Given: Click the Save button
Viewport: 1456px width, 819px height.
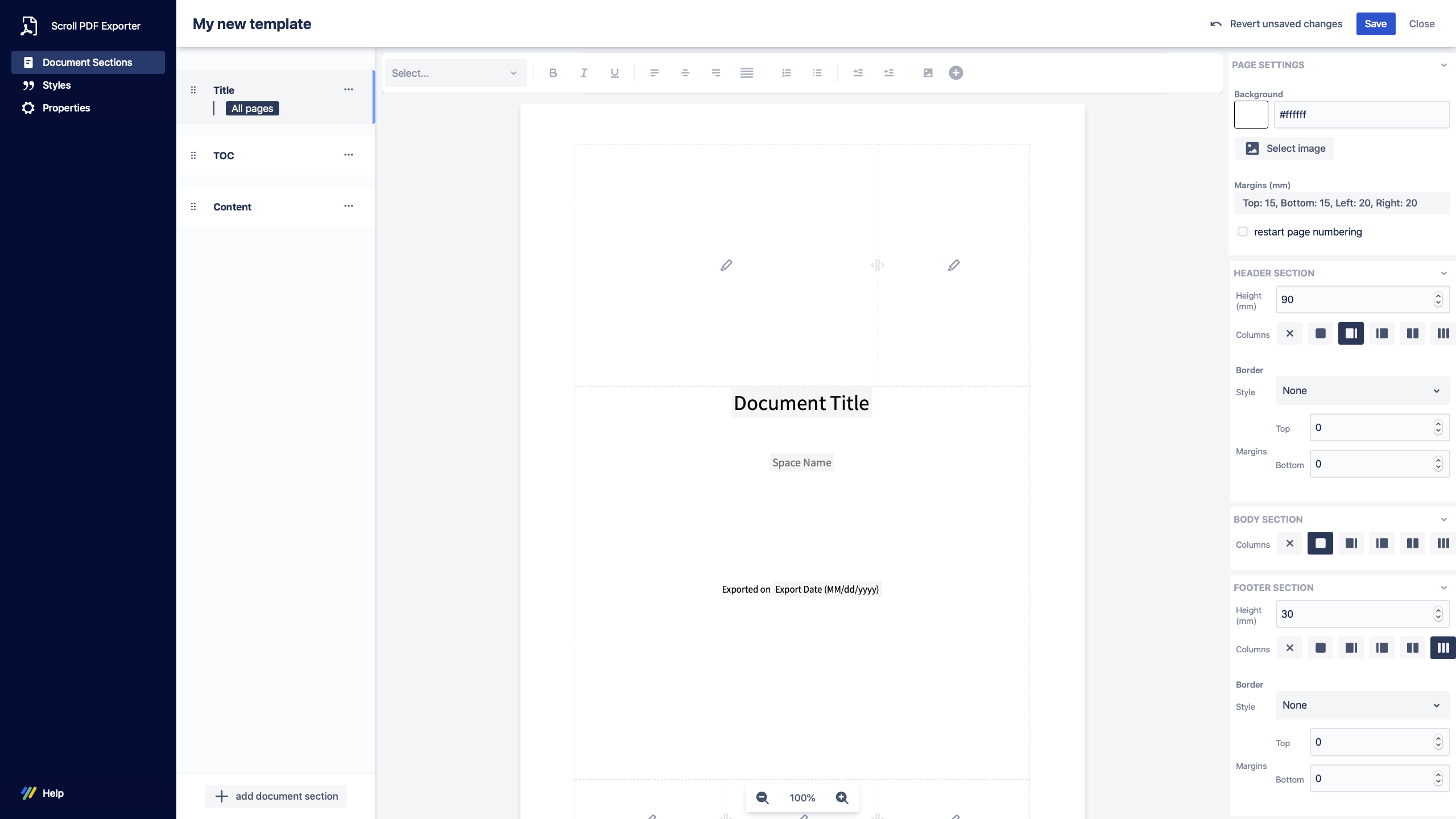Looking at the screenshot, I should click(x=1375, y=24).
